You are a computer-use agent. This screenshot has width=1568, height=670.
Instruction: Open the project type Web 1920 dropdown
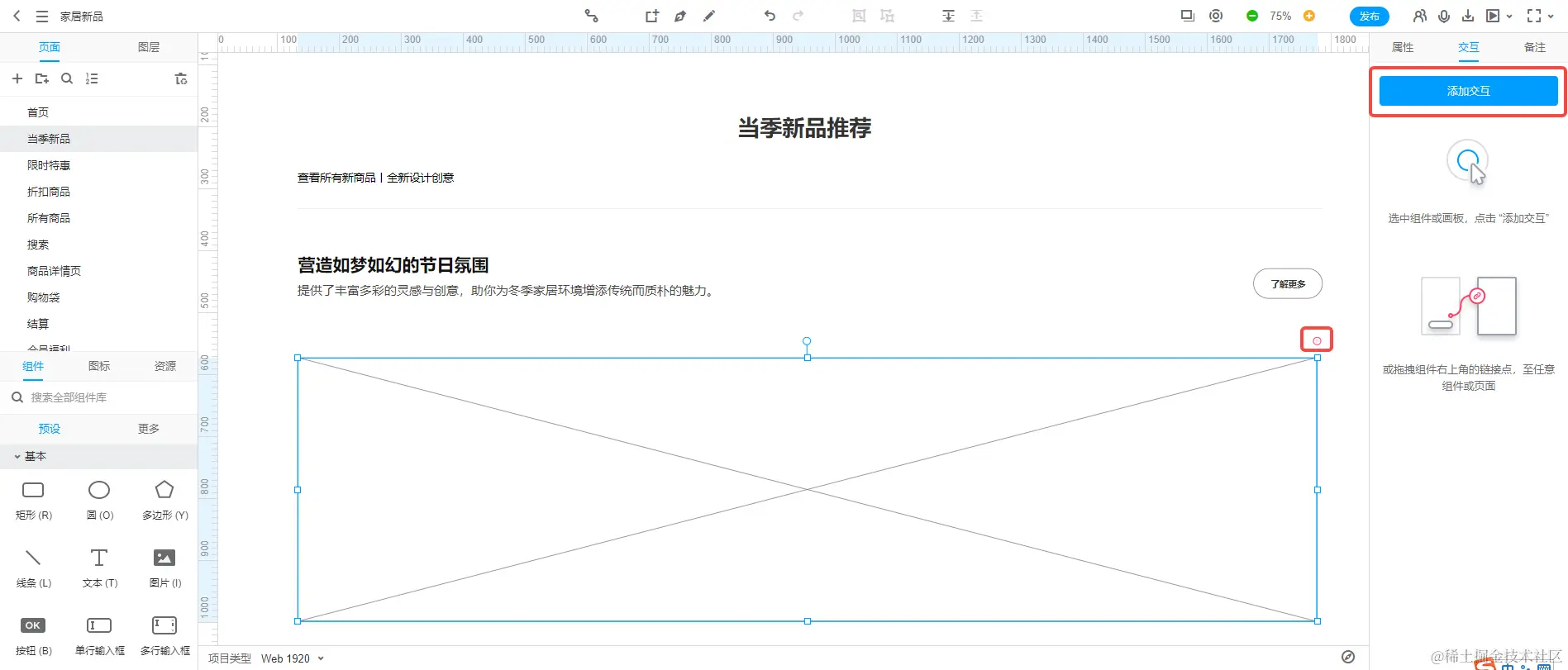(x=293, y=658)
